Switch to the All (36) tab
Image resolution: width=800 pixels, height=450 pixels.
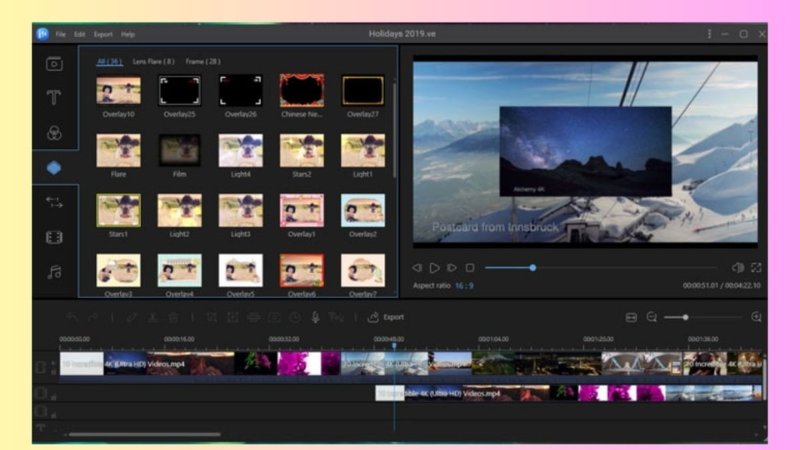pos(109,61)
